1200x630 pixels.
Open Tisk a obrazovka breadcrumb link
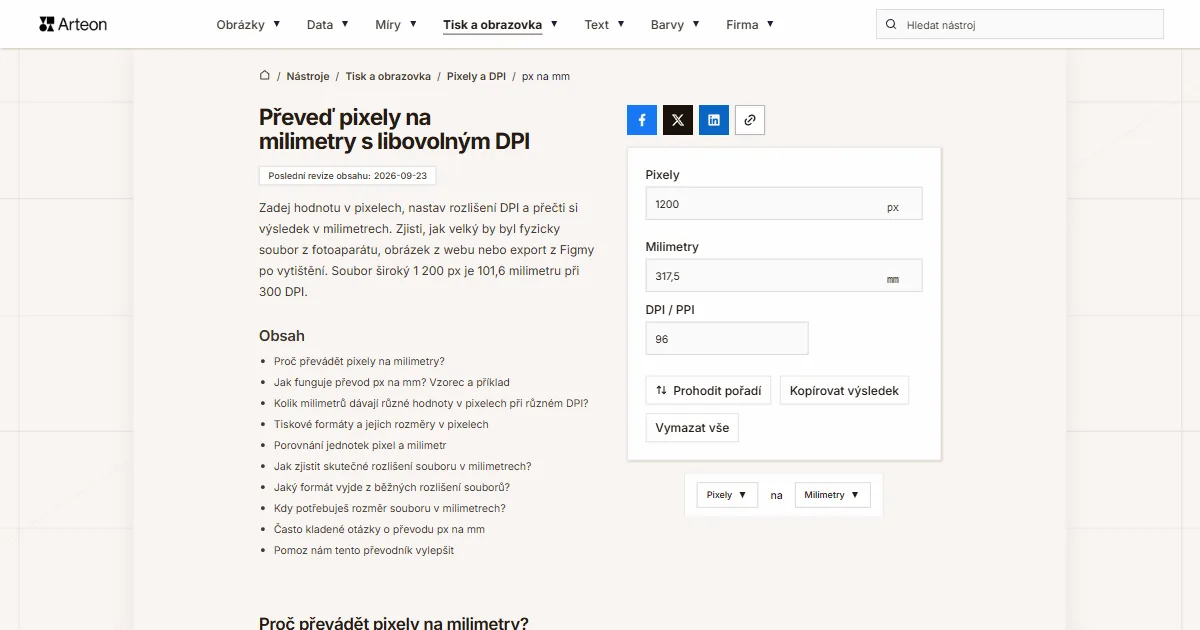click(388, 76)
